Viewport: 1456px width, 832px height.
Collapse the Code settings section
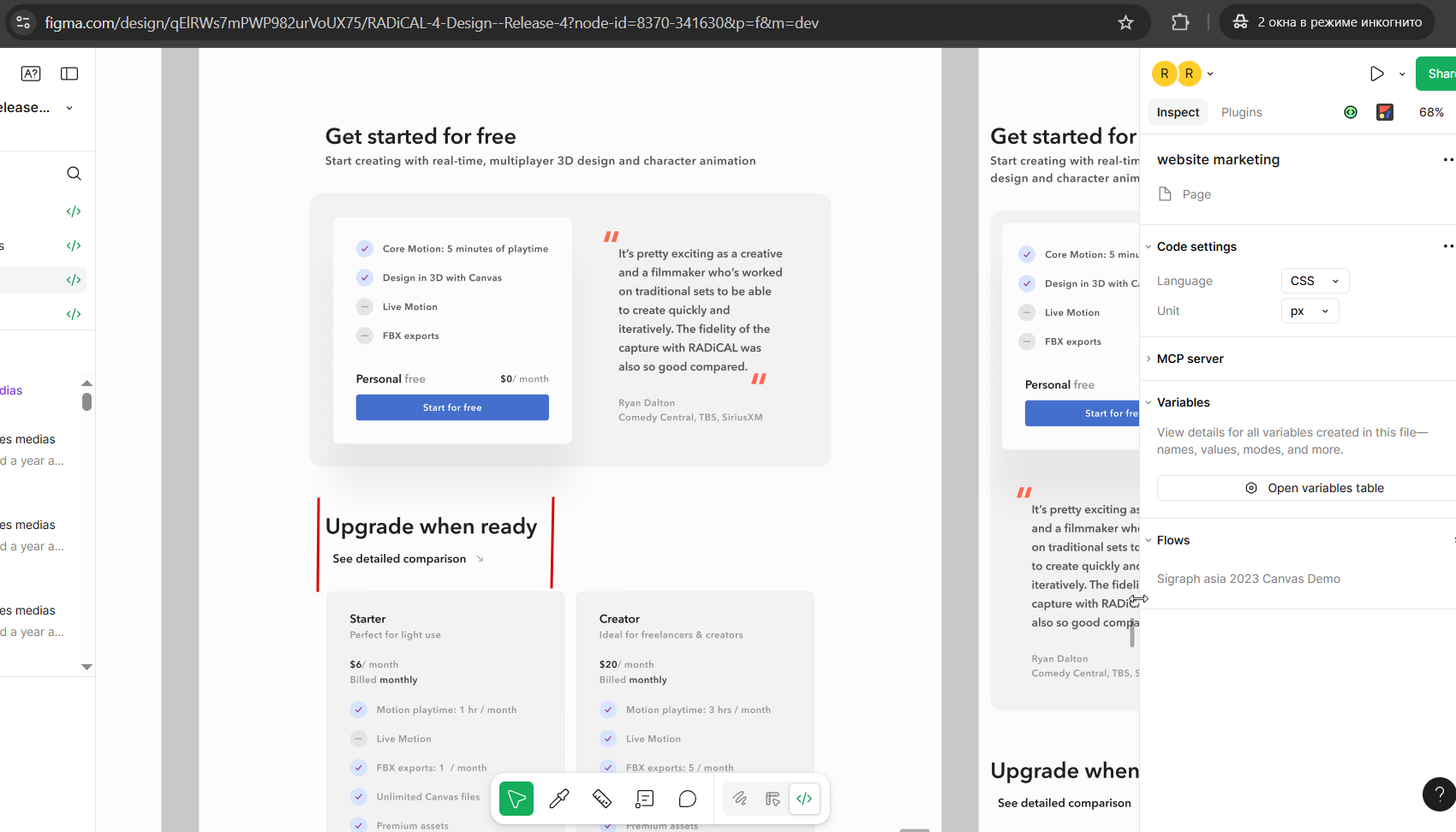[1149, 247]
